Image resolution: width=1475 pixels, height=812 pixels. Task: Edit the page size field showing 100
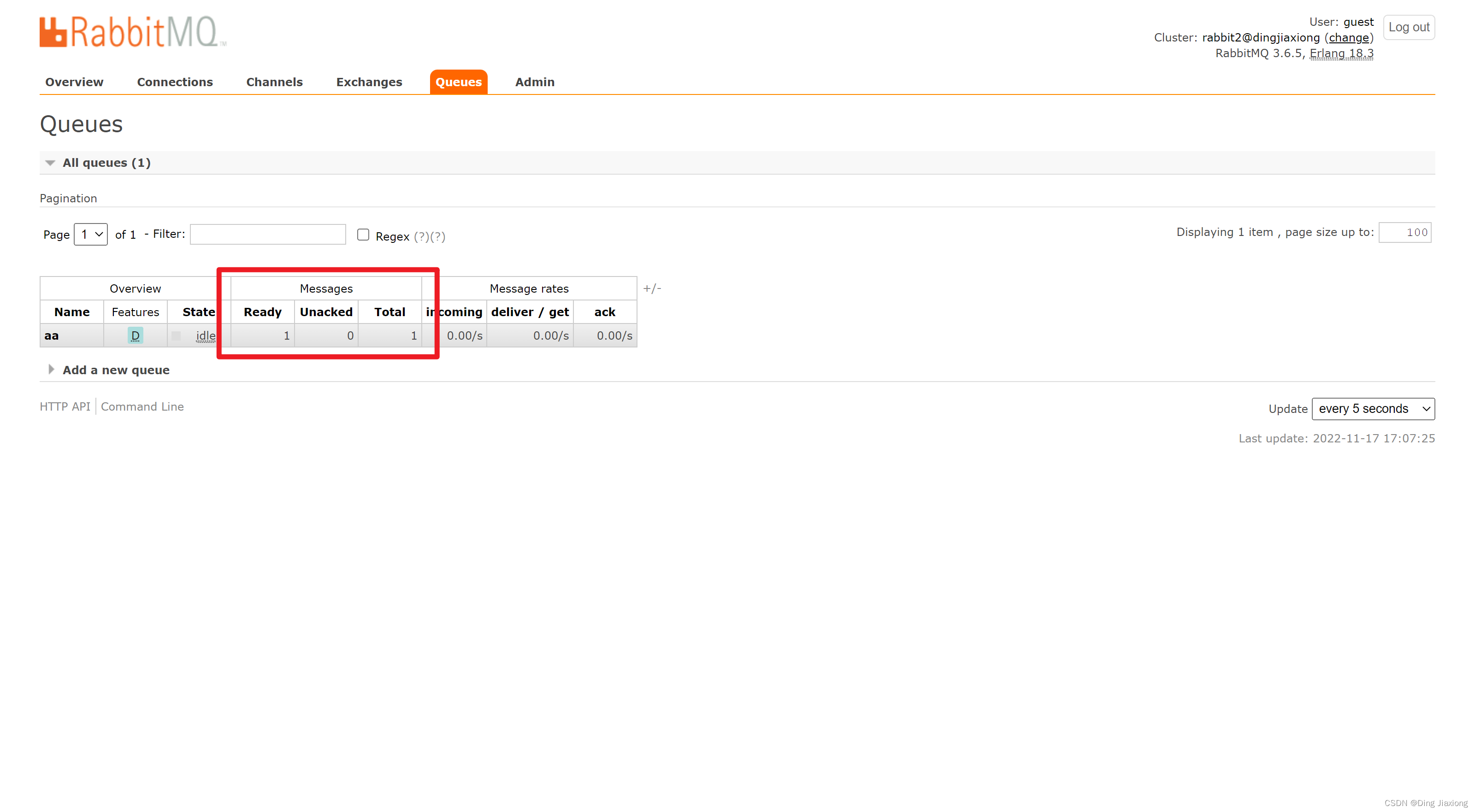pyautogui.click(x=1405, y=232)
